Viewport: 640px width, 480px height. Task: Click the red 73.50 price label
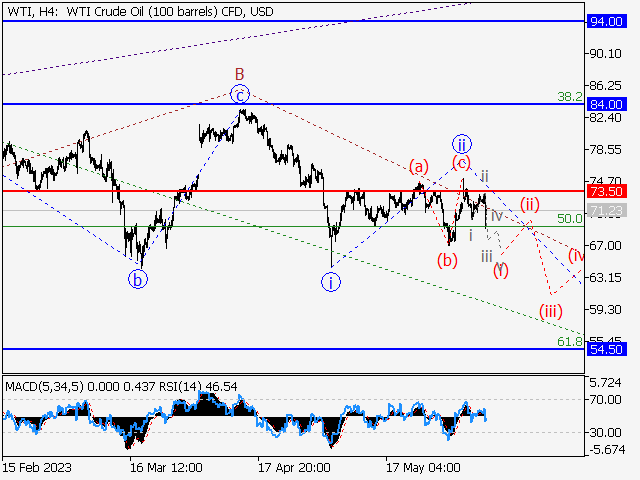606,191
